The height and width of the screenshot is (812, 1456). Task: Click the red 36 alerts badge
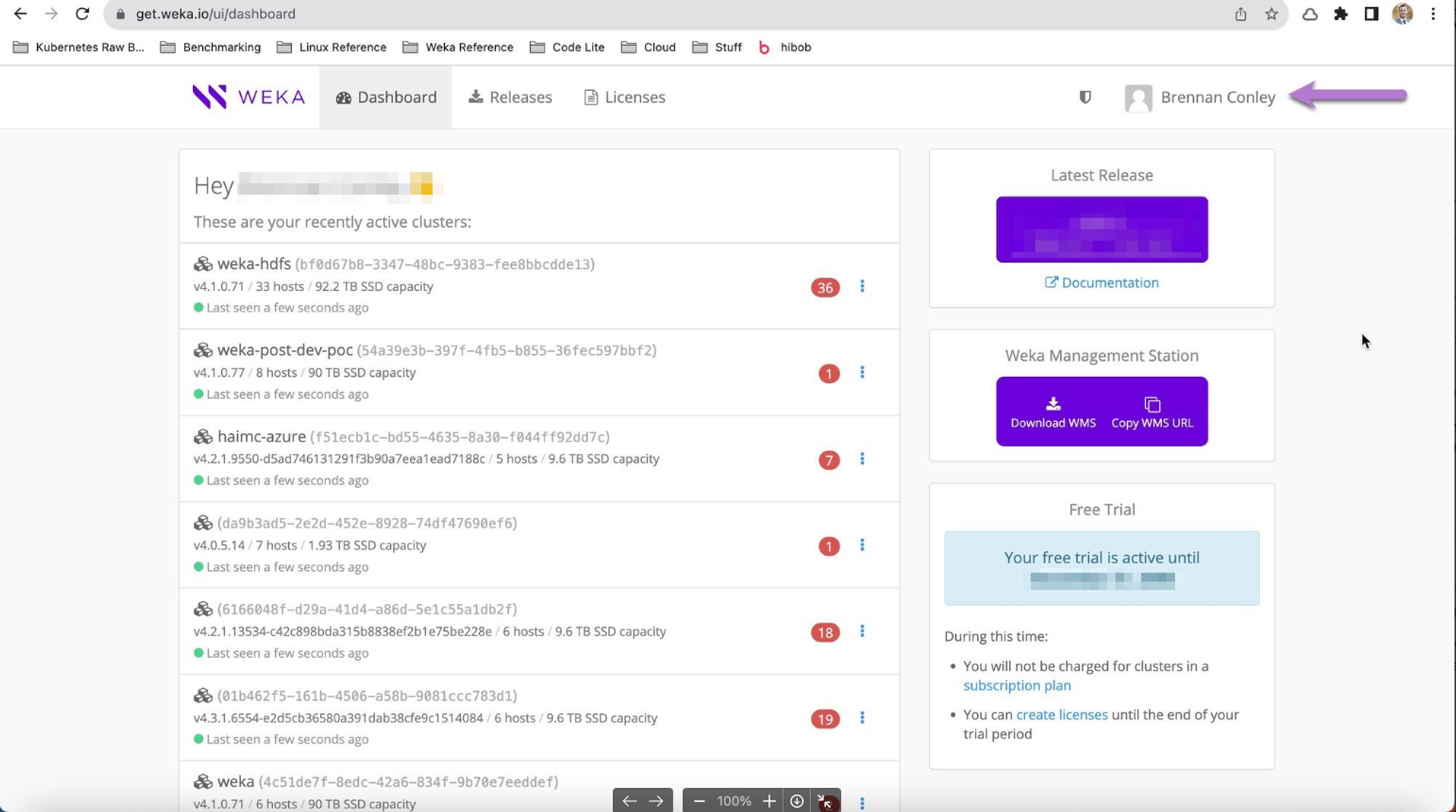click(x=825, y=287)
